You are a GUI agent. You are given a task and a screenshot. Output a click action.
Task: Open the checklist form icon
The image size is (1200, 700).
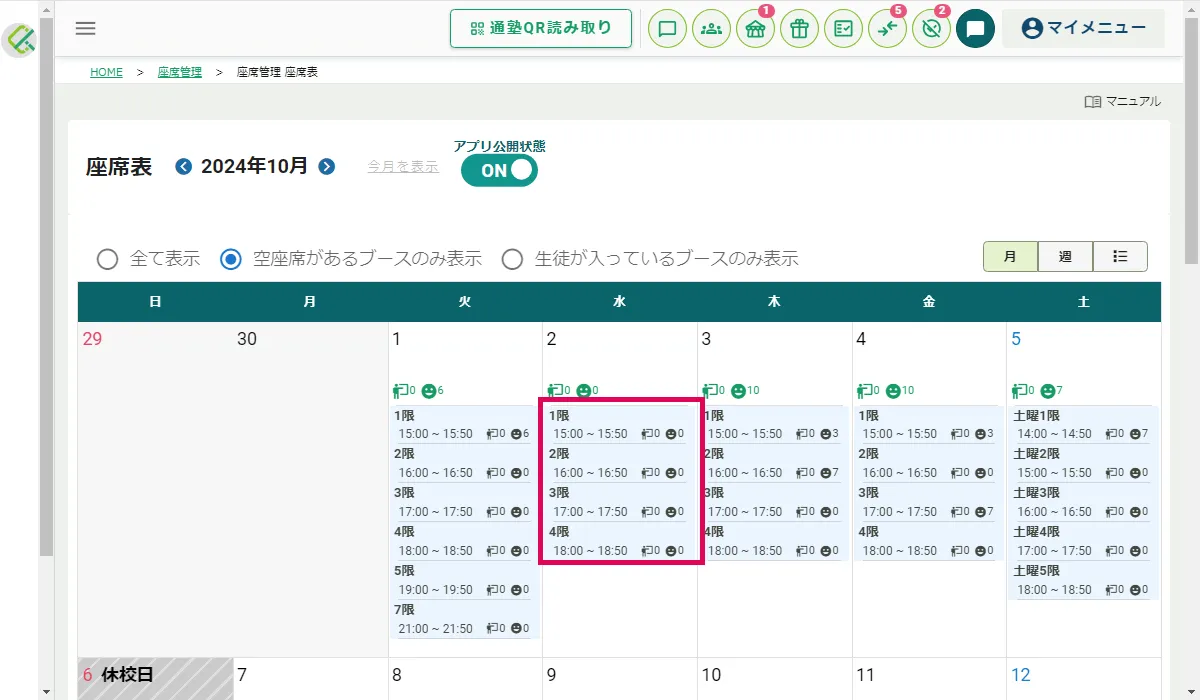[x=844, y=29]
